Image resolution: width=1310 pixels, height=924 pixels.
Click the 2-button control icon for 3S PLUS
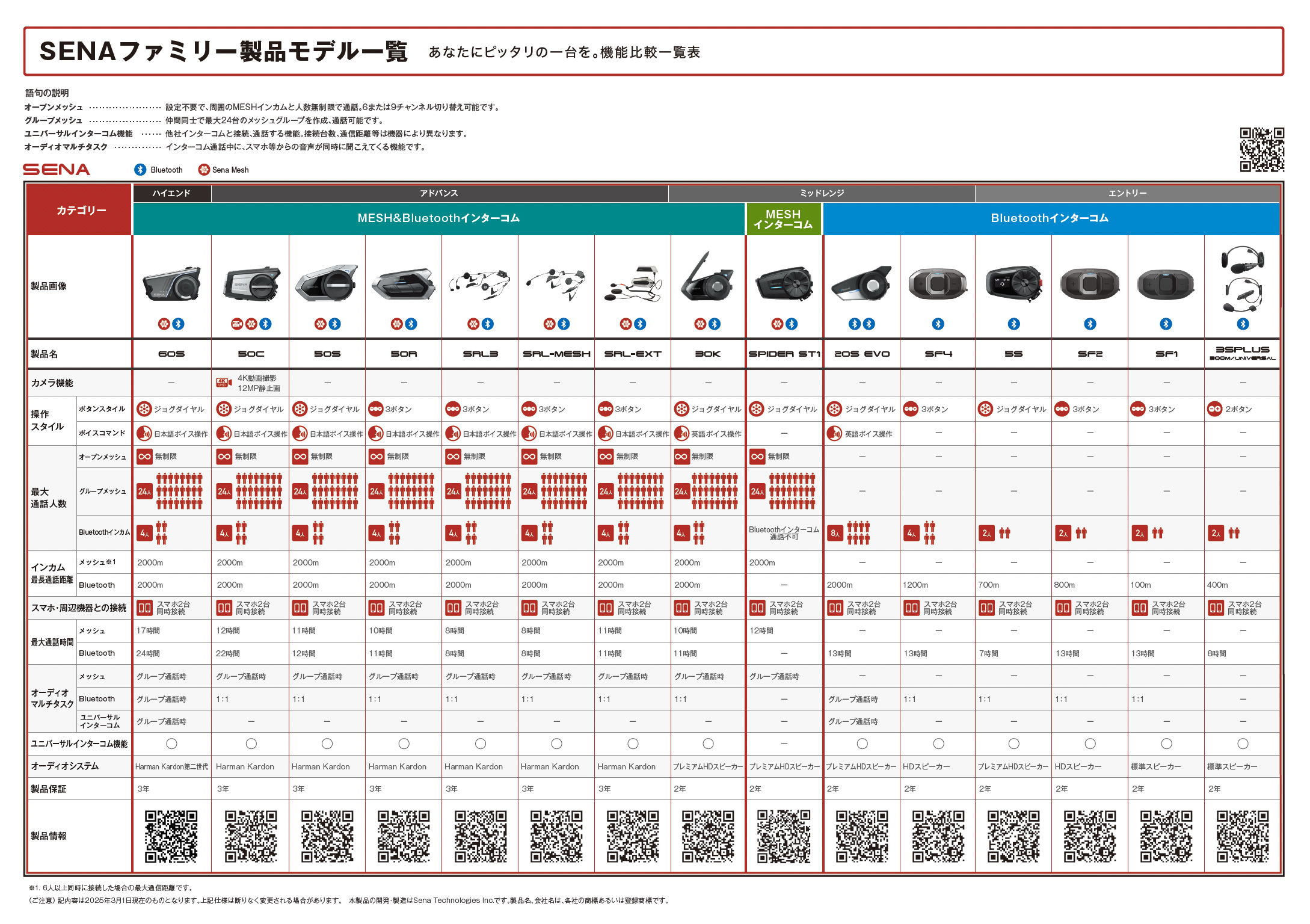coord(1216,409)
